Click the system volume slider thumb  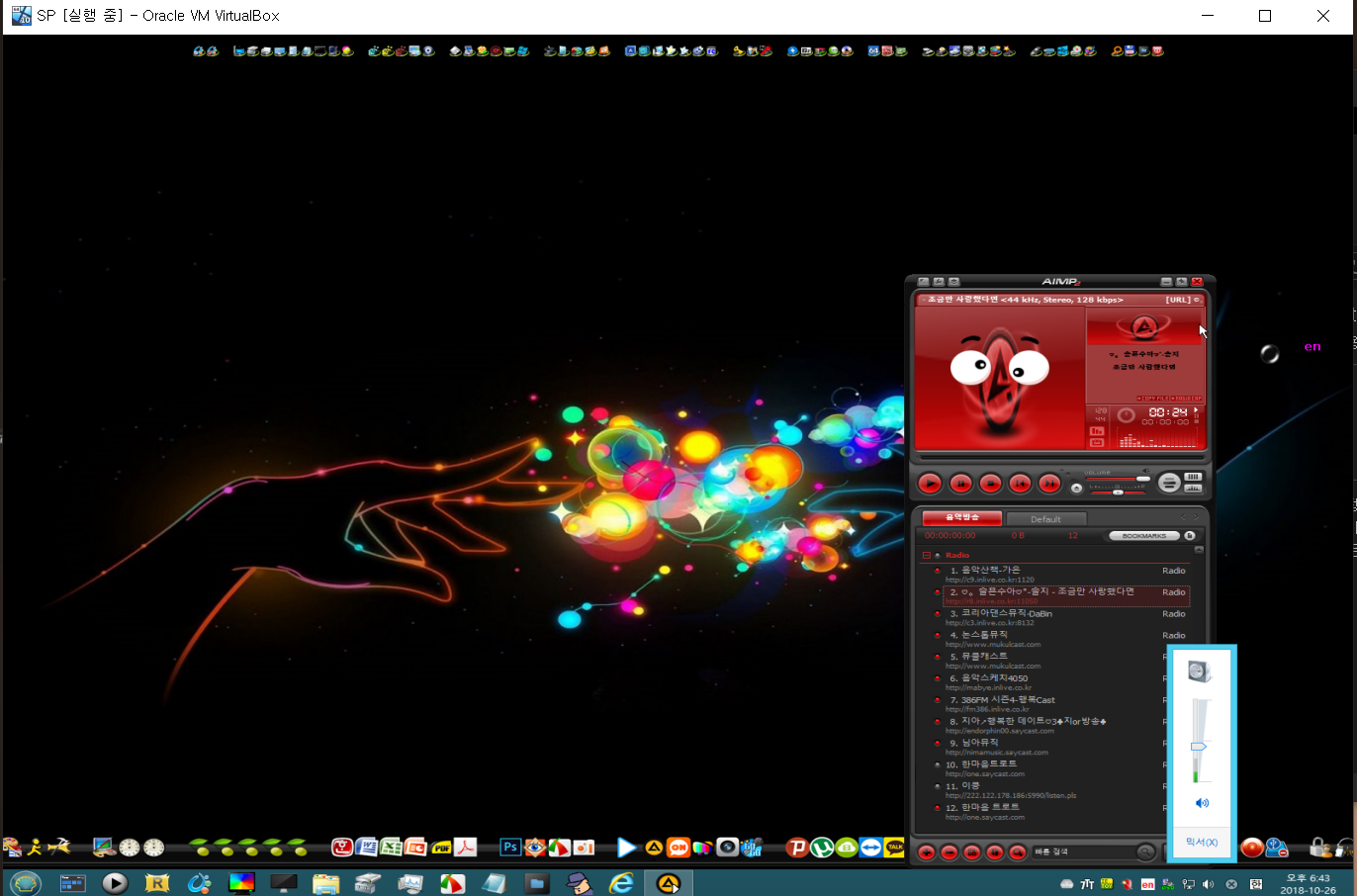[1199, 747]
